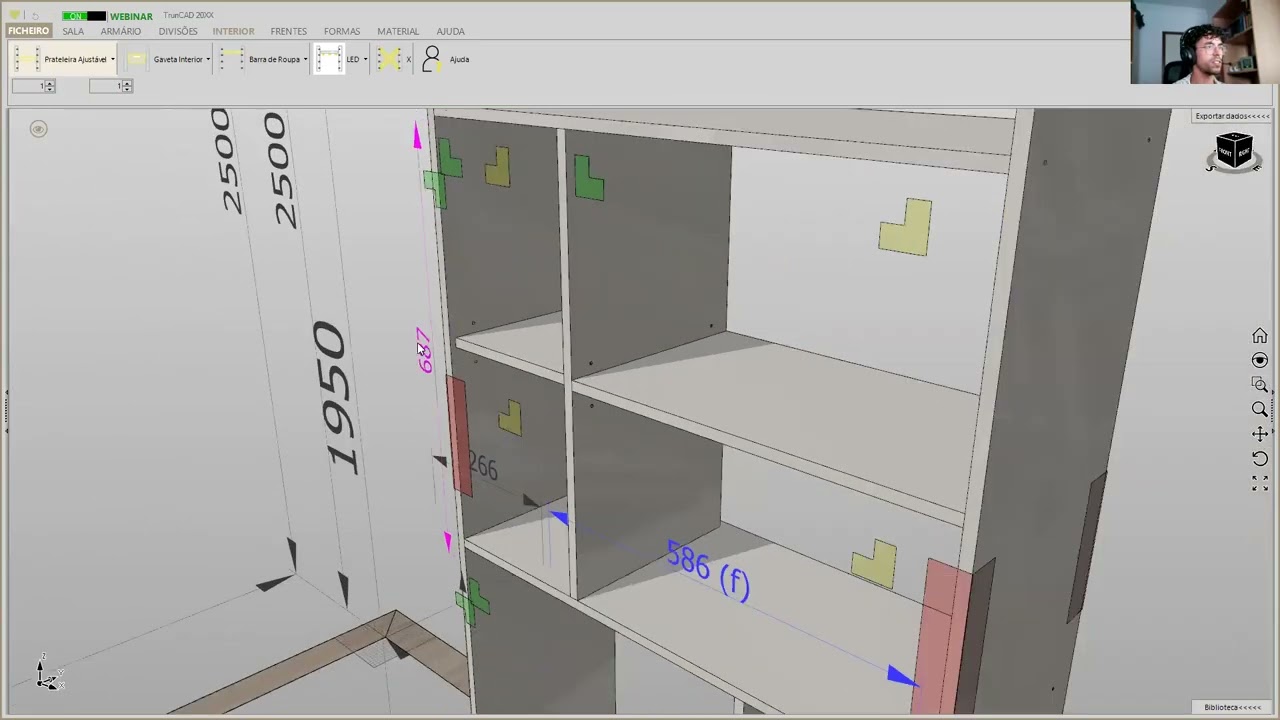Activate the magnifier zoom tool
This screenshot has width=1280, height=720.
click(x=1260, y=409)
